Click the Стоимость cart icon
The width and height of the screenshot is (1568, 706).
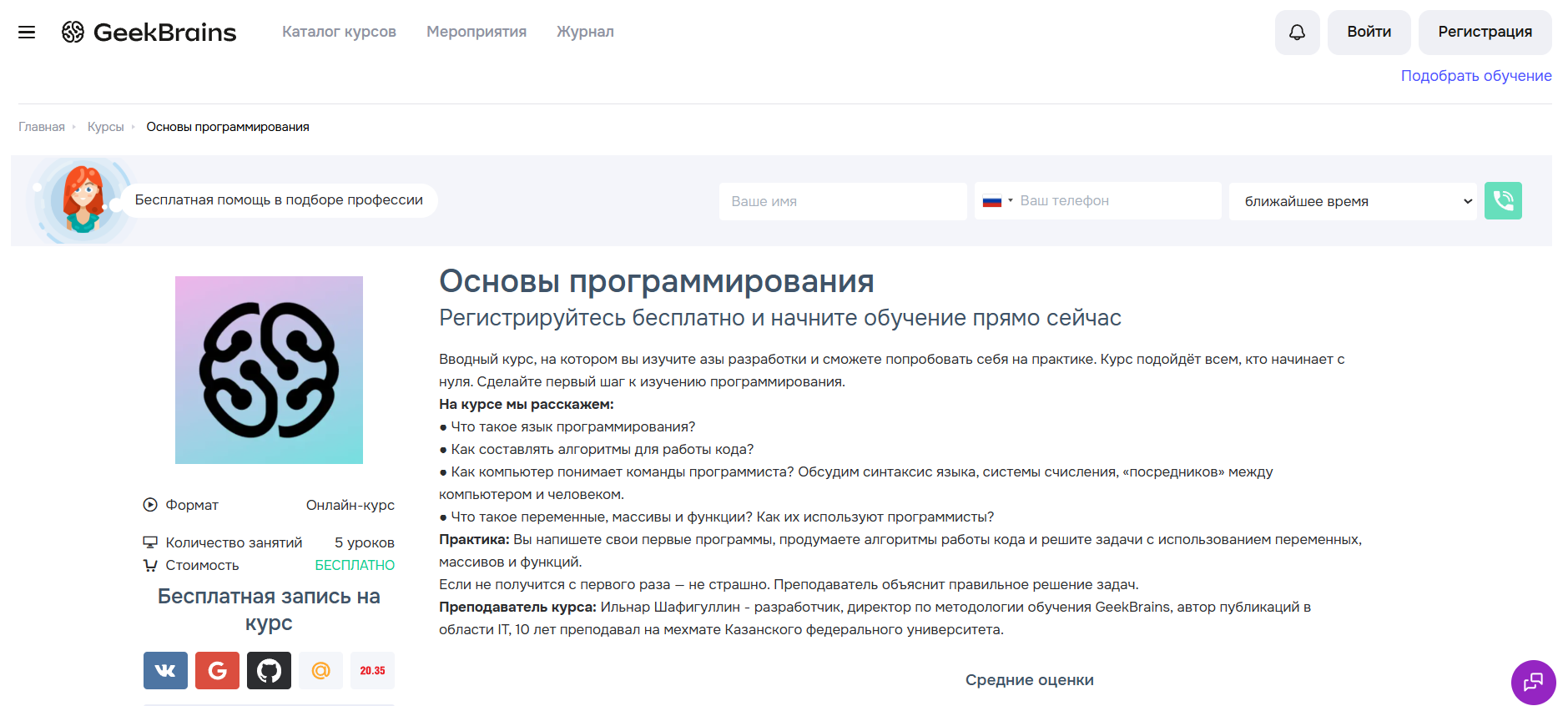click(150, 565)
